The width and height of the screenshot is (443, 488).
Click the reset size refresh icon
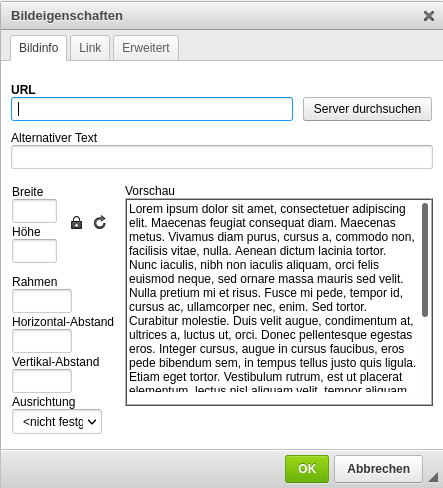(100, 223)
